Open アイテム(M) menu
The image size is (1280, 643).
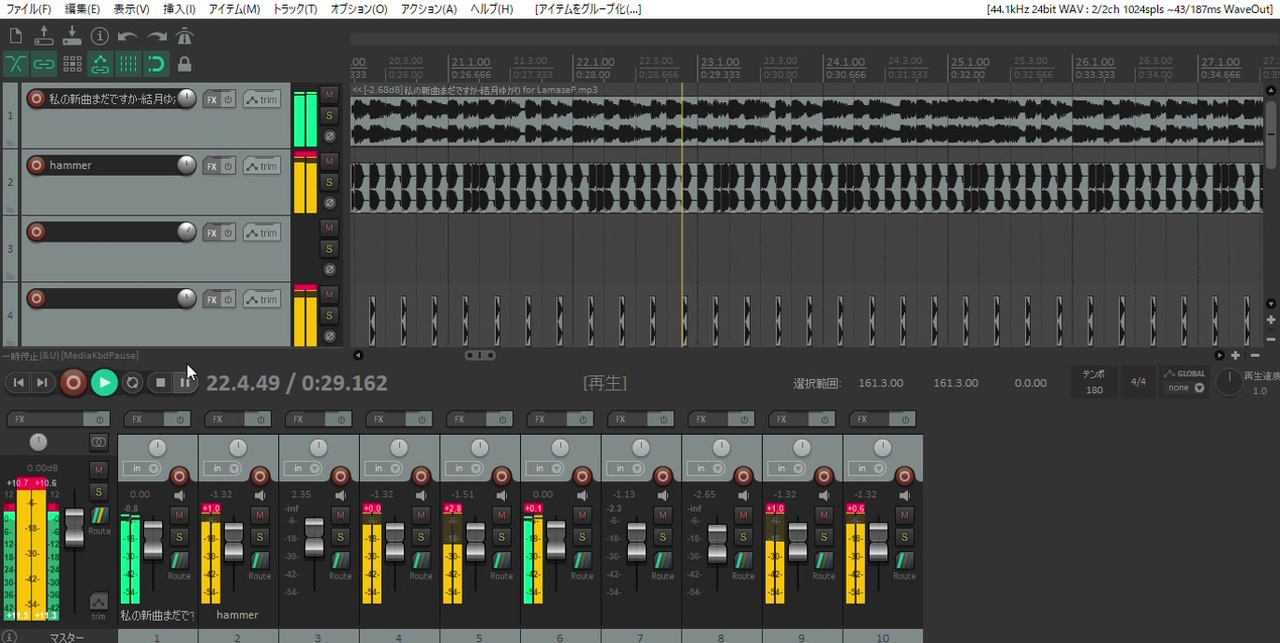[234, 9]
